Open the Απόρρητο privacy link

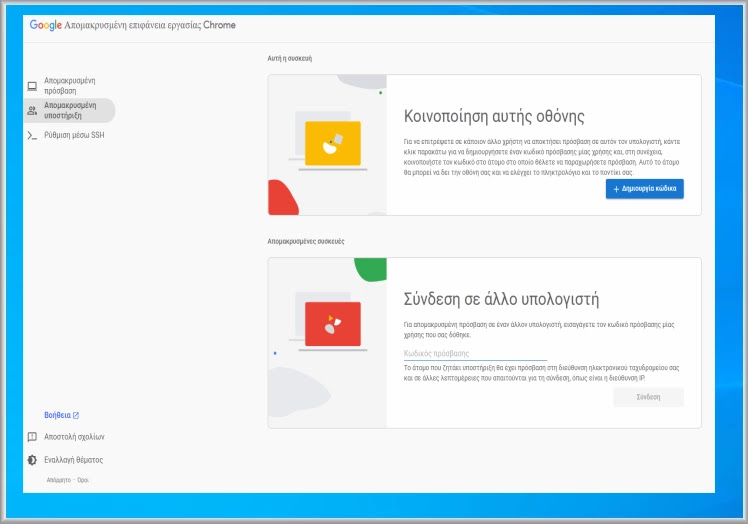click(59, 480)
